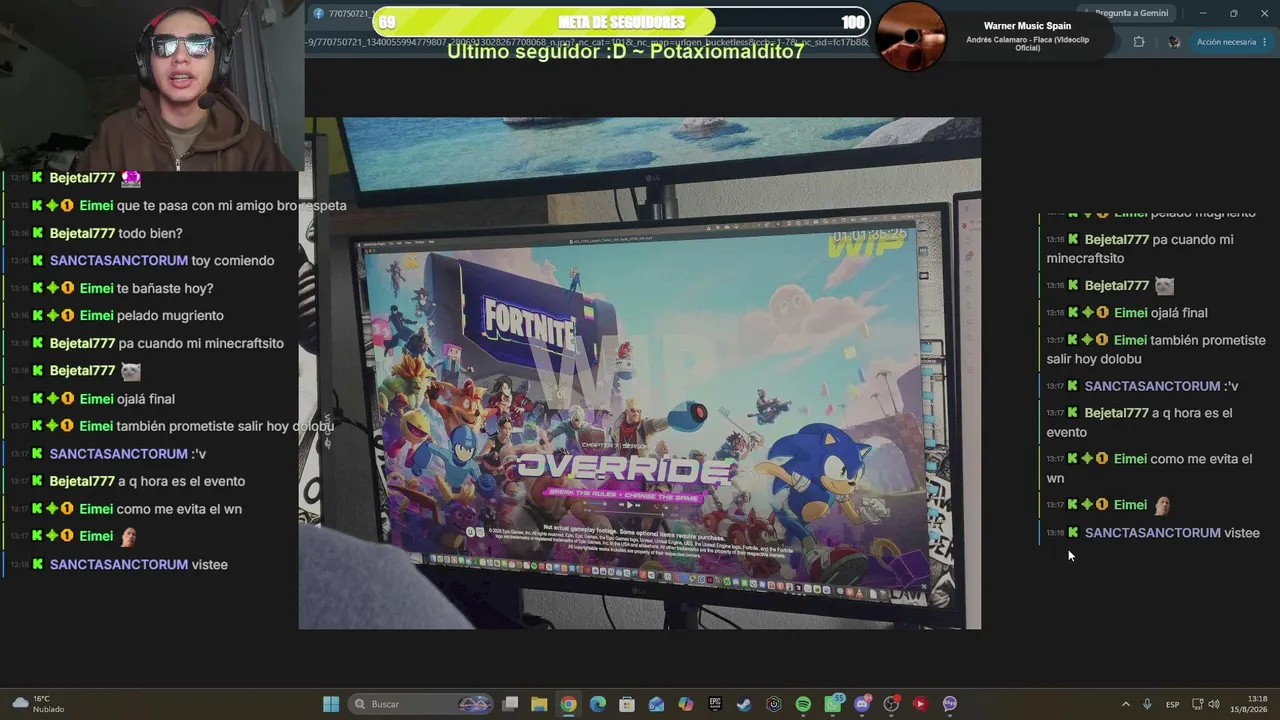Click the Ultimo seguidor Potaxiomaldito7 text
Screen dimensions: 1280x720
[x=625, y=52]
